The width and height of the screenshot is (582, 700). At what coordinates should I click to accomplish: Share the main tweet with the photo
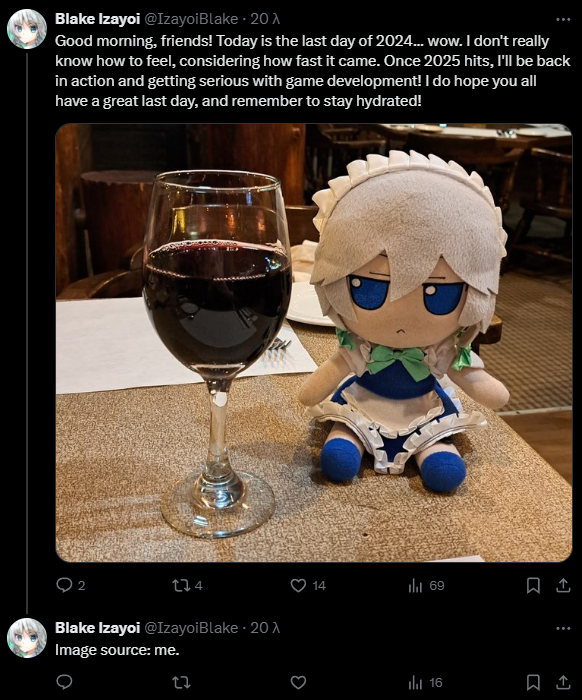(x=563, y=585)
